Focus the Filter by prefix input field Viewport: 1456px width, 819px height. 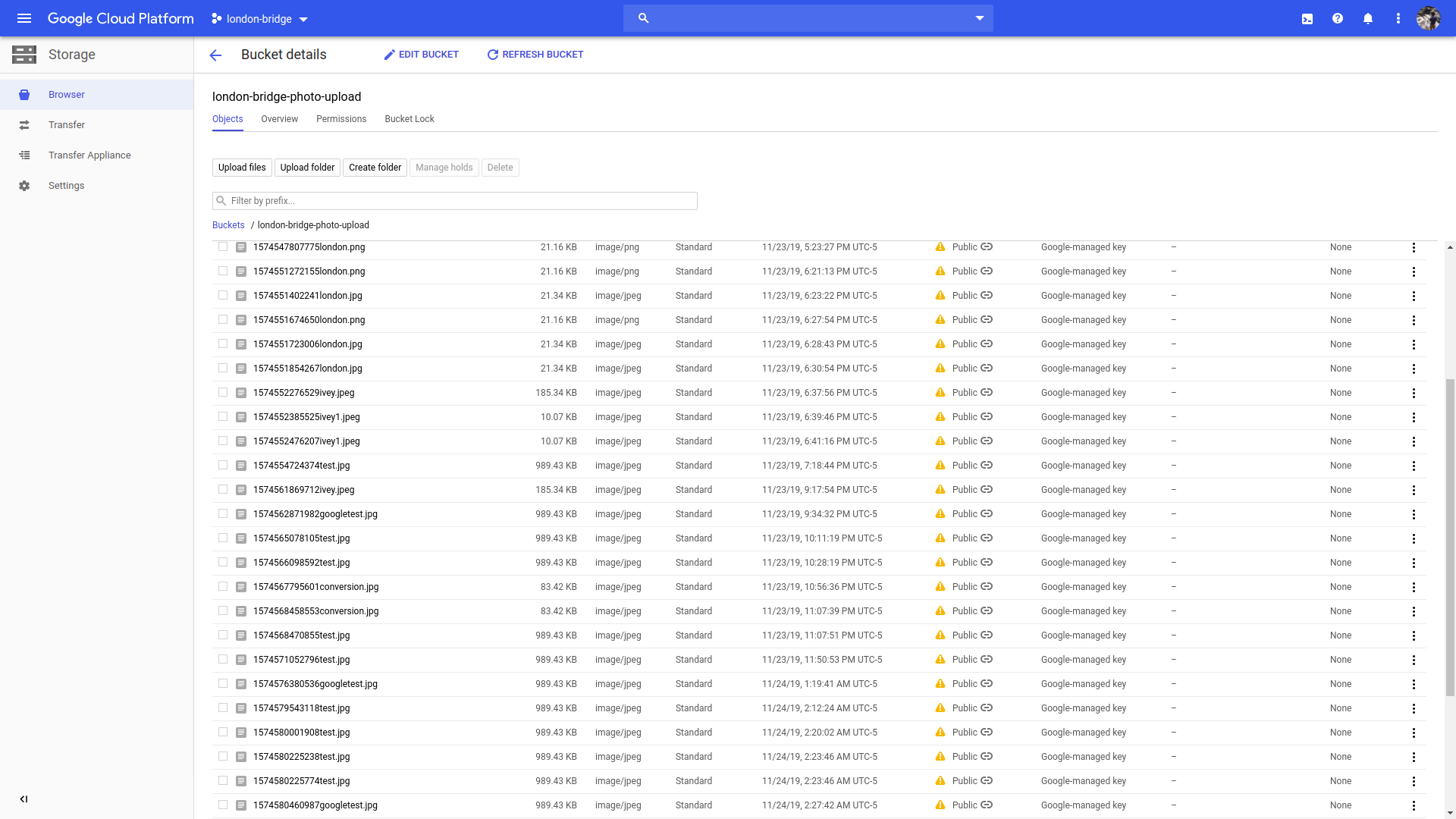461,201
